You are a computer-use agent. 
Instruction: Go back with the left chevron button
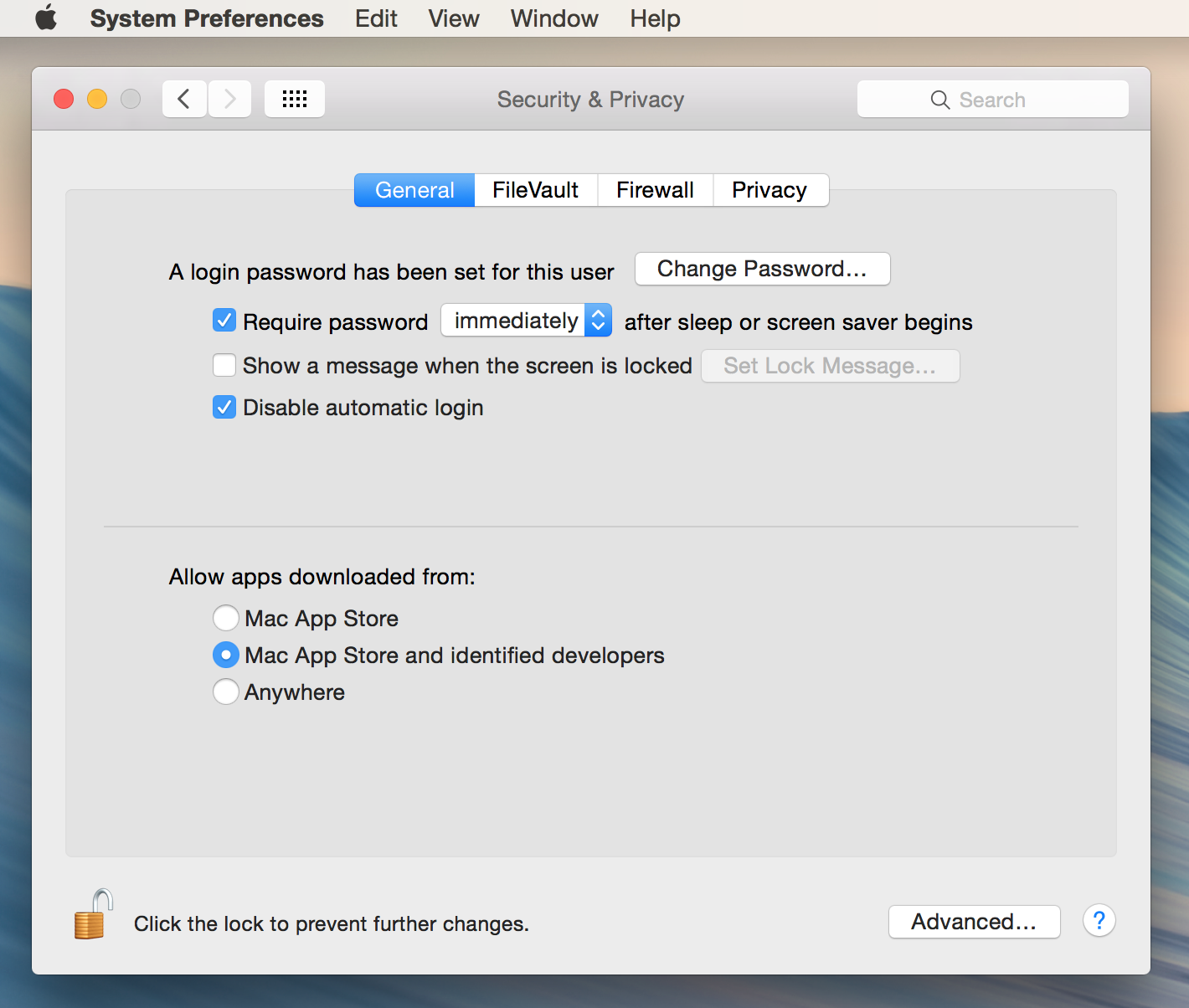pyautogui.click(x=184, y=100)
